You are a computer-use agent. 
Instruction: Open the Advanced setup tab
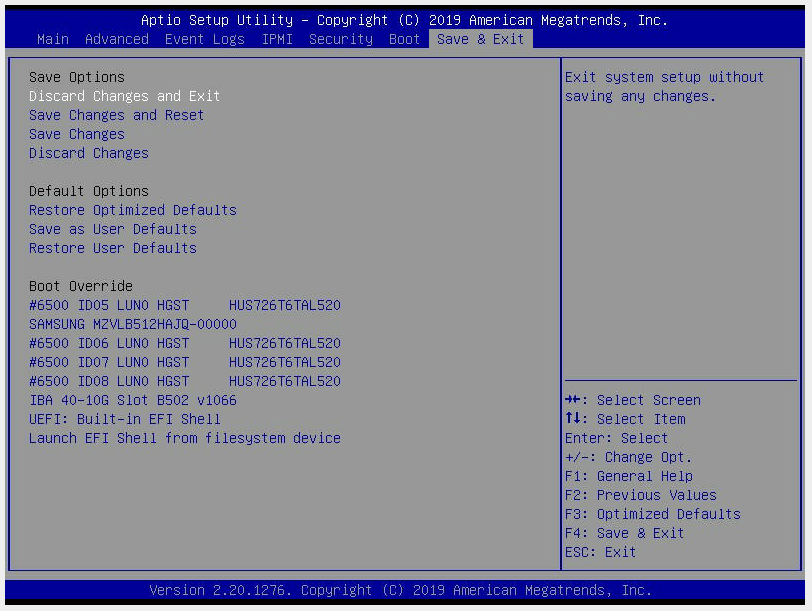click(x=116, y=39)
